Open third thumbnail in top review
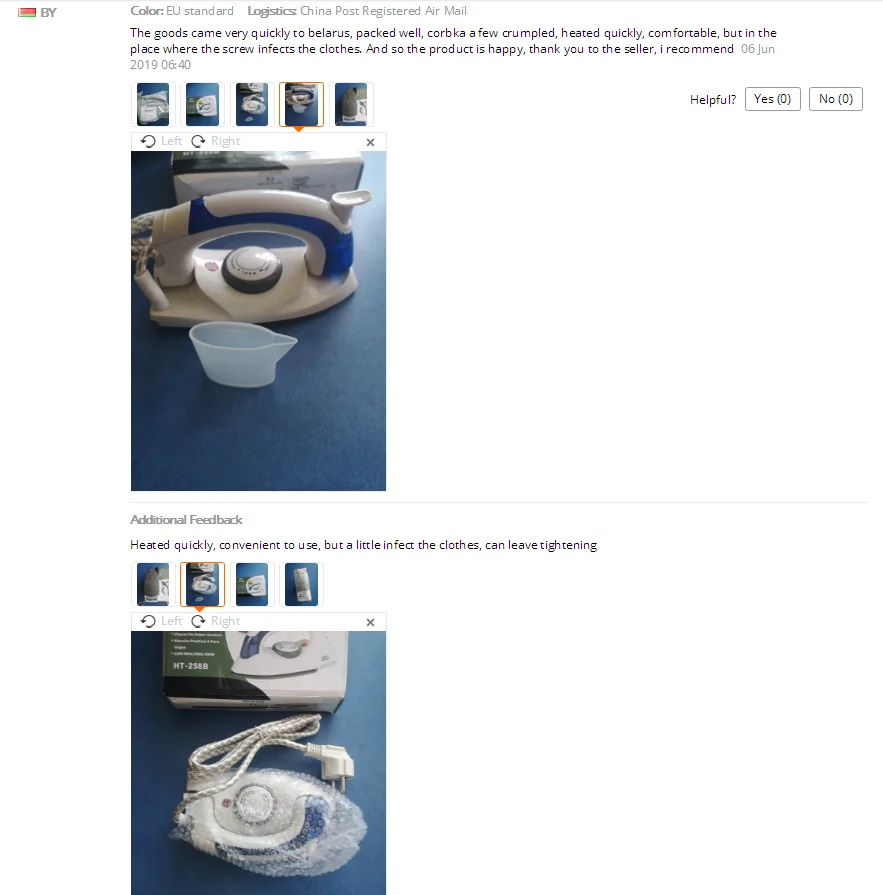This screenshot has height=895, width=883. [x=252, y=104]
